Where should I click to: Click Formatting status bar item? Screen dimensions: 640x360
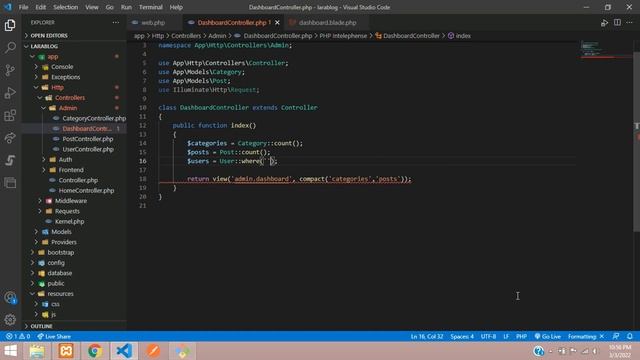pos(586,336)
